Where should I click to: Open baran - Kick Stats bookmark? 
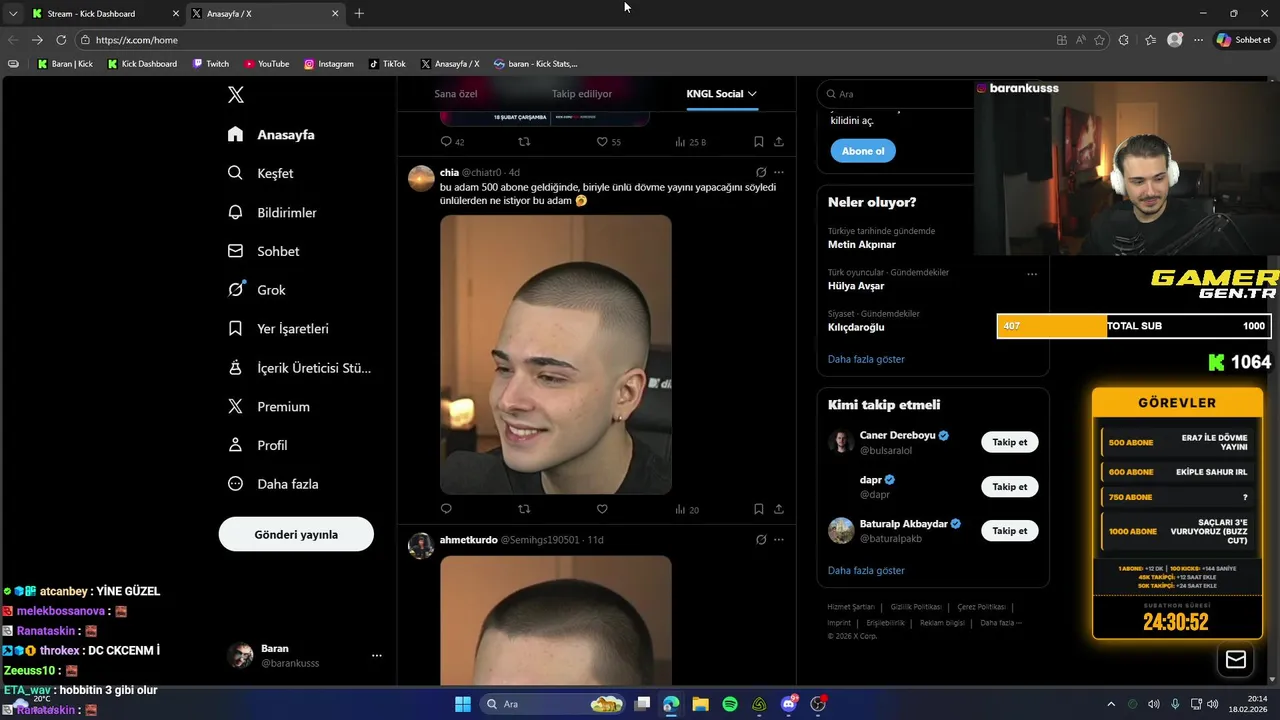tap(536, 64)
